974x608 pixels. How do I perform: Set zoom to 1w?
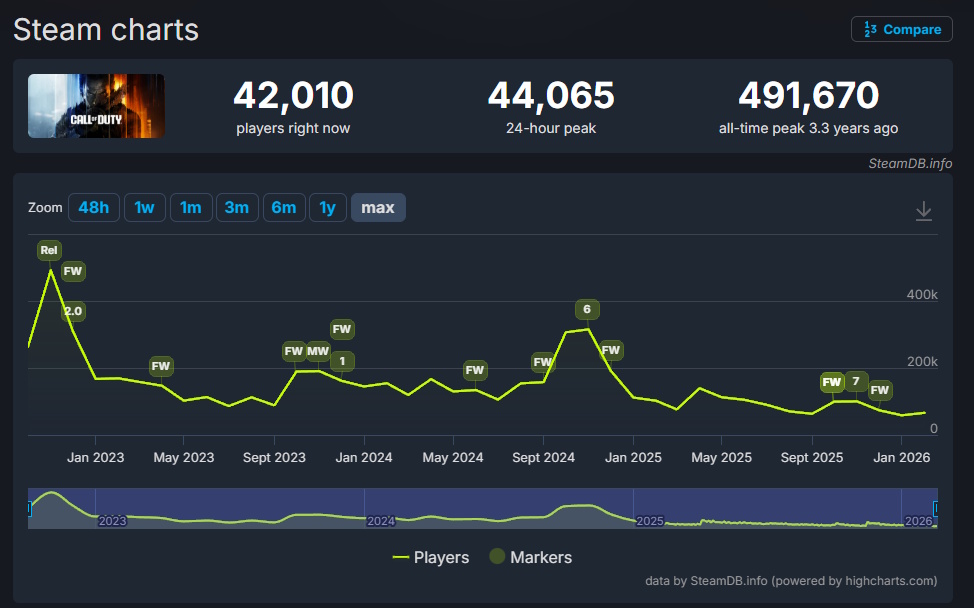[145, 207]
